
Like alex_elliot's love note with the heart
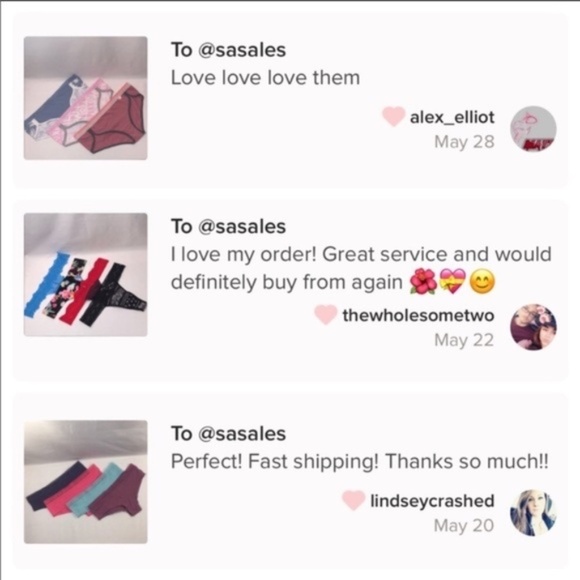point(393,117)
